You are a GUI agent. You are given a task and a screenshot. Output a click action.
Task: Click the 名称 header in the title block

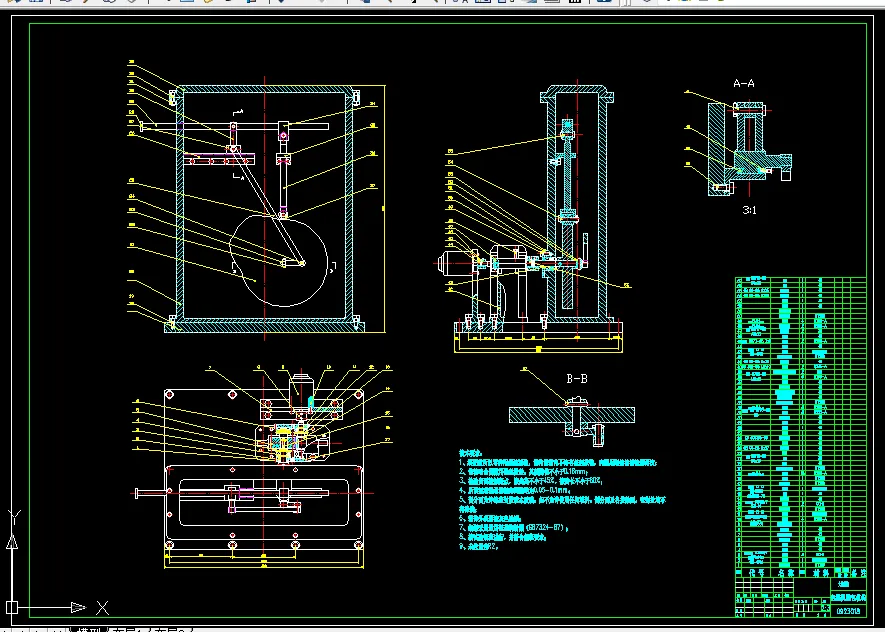coord(786,573)
